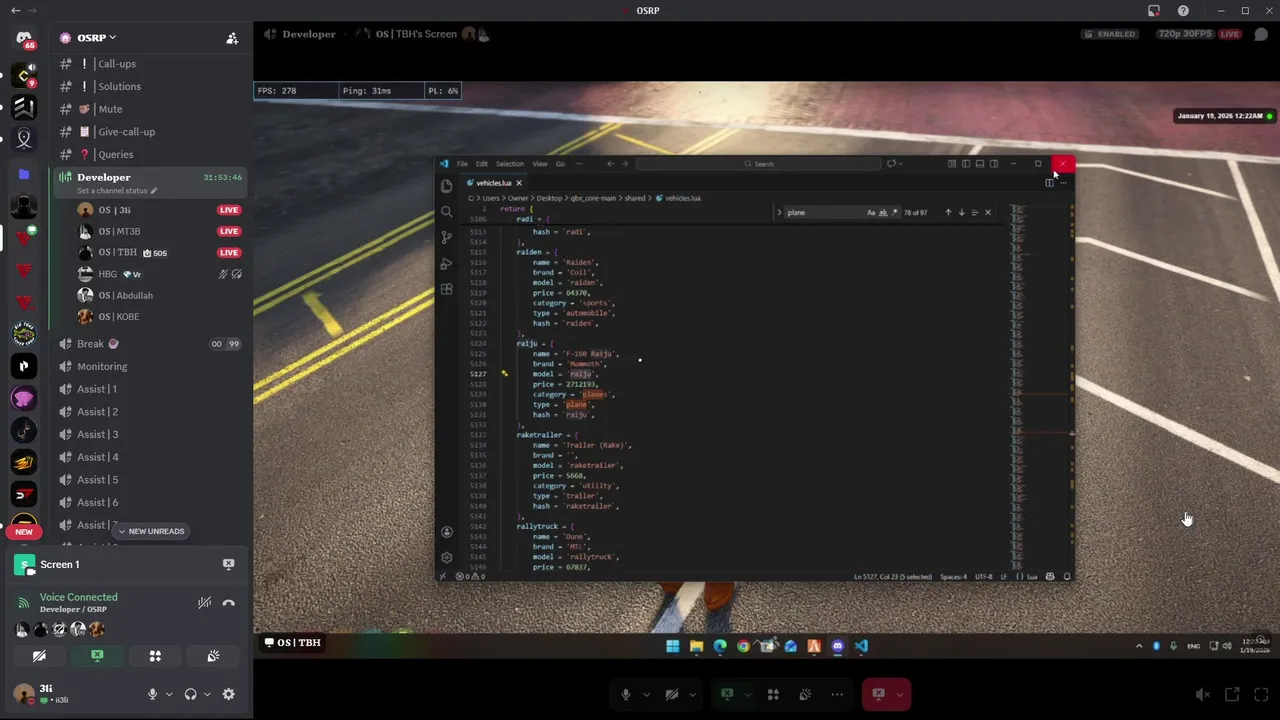Split the editor right in VS Code
This screenshot has height=720, width=1280.
tap(1049, 183)
